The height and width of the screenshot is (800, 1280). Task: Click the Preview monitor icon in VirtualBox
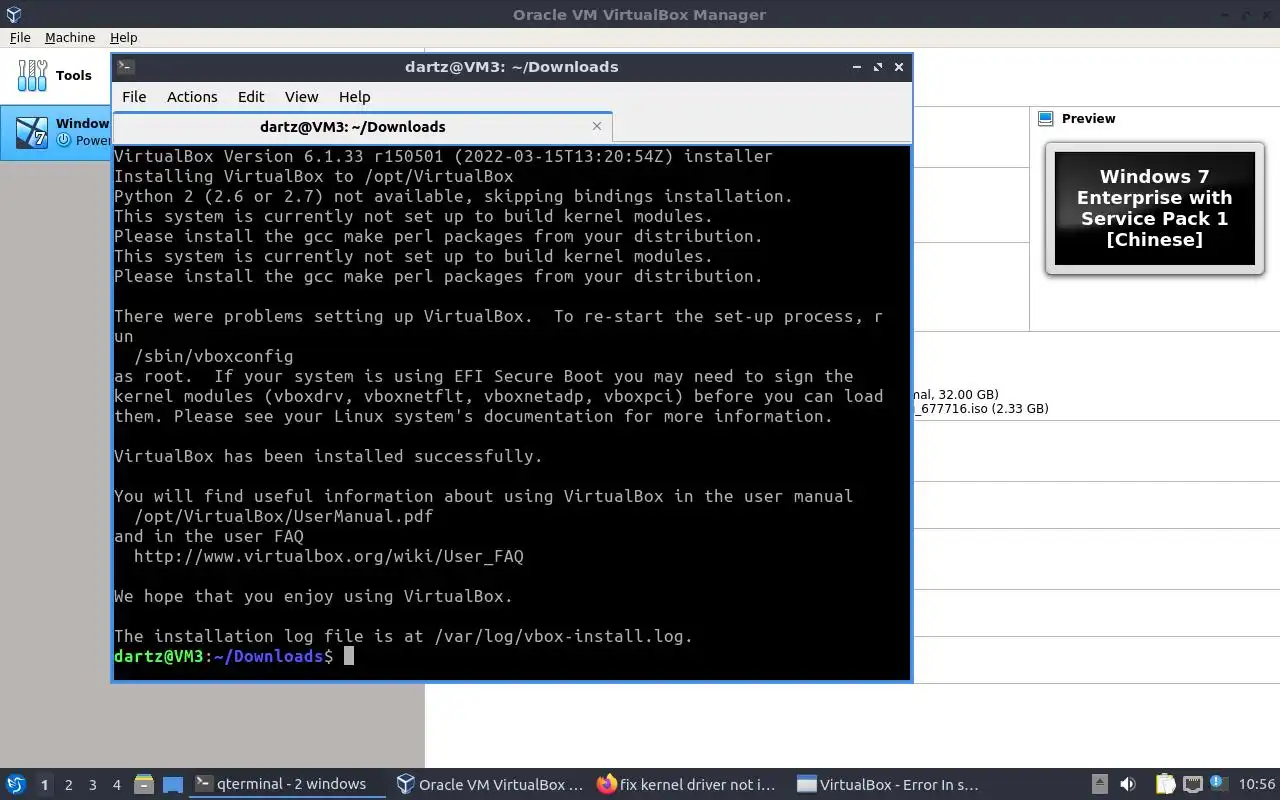[1046, 118]
